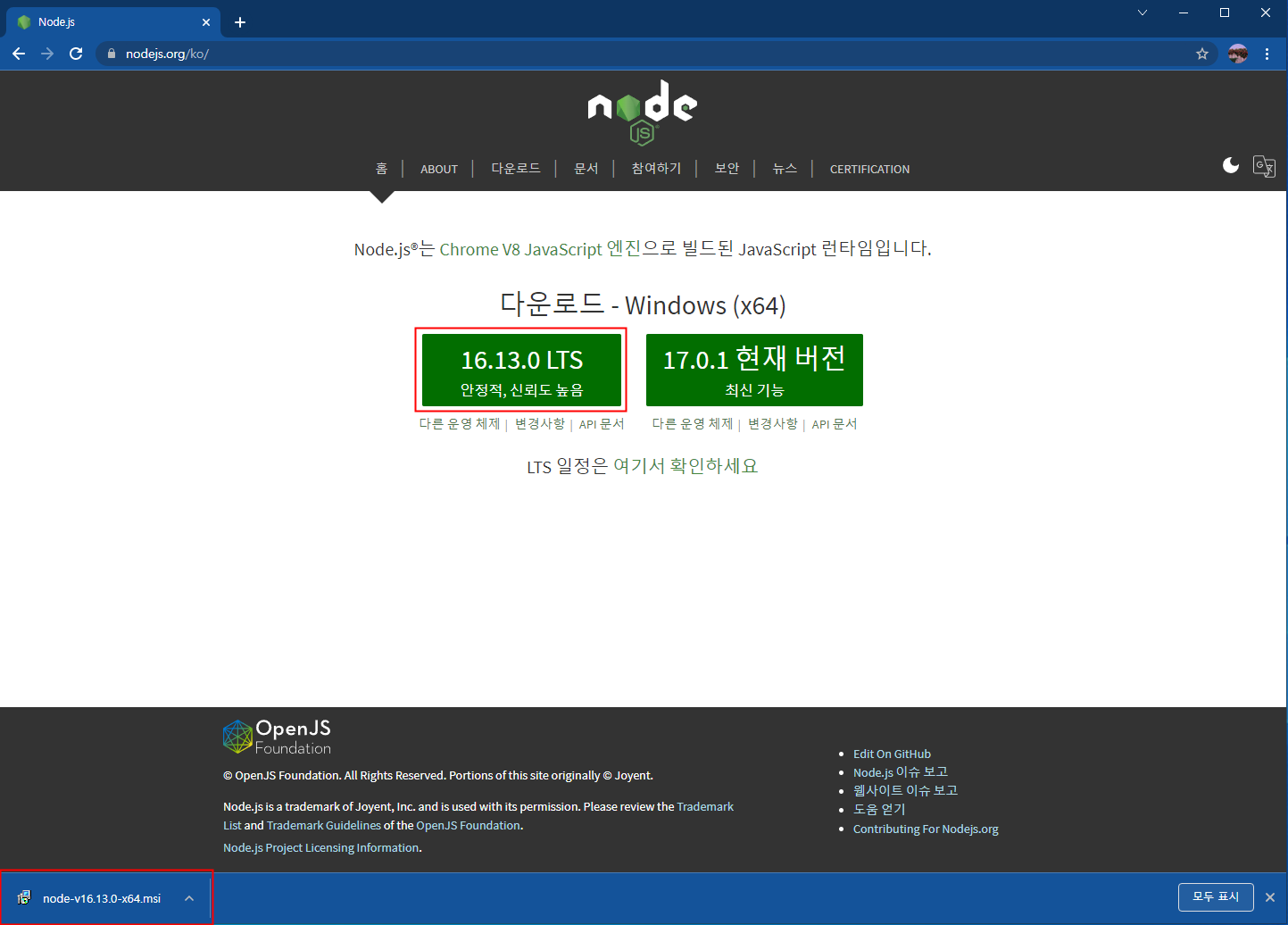Open the 보안 nav item
Image resolution: width=1288 pixels, height=925 pixels.
[x=727, y=168]
